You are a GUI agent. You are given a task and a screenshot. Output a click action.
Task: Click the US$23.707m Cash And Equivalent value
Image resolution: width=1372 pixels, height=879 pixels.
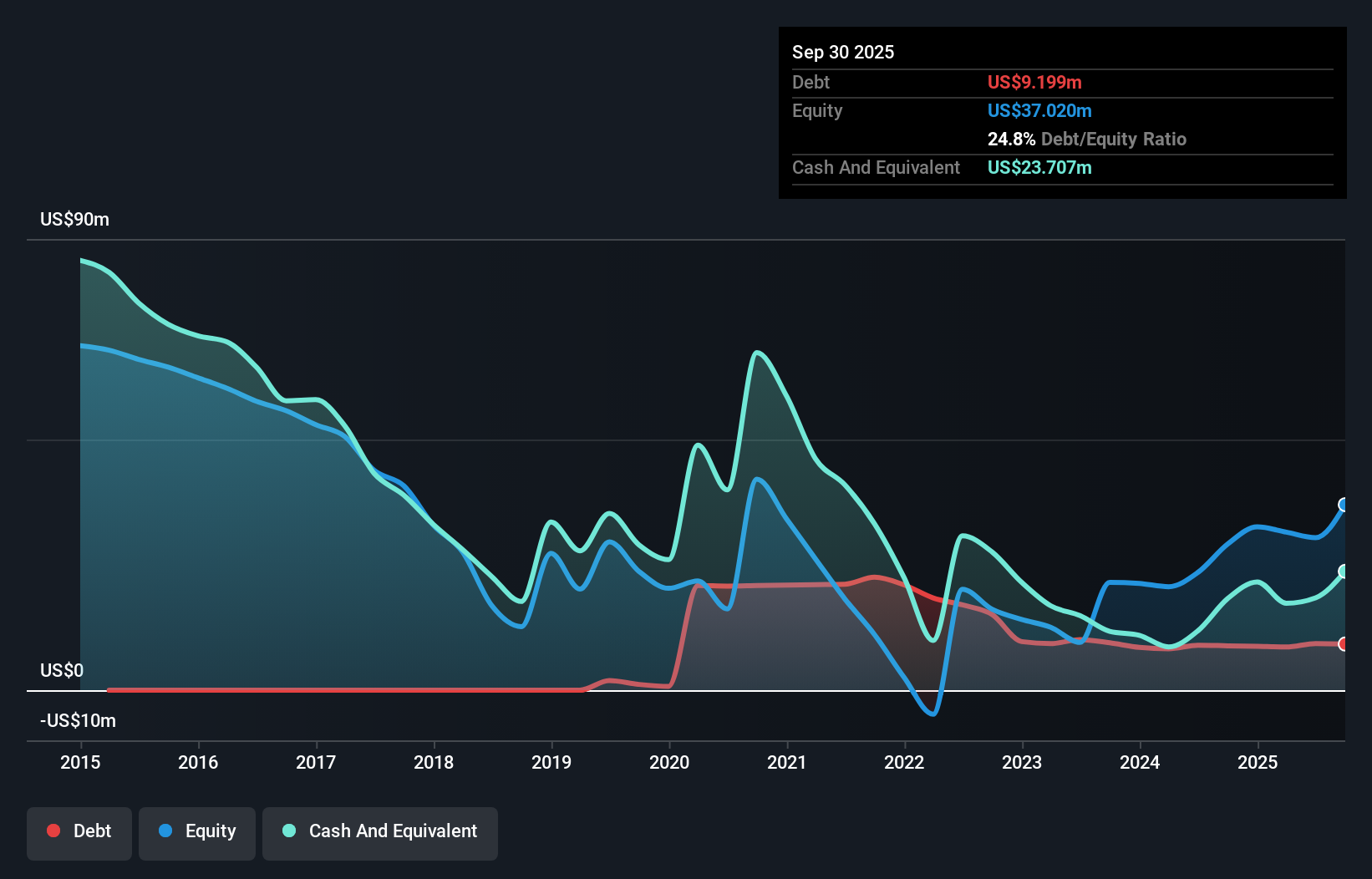click(x=1039, y=168)
